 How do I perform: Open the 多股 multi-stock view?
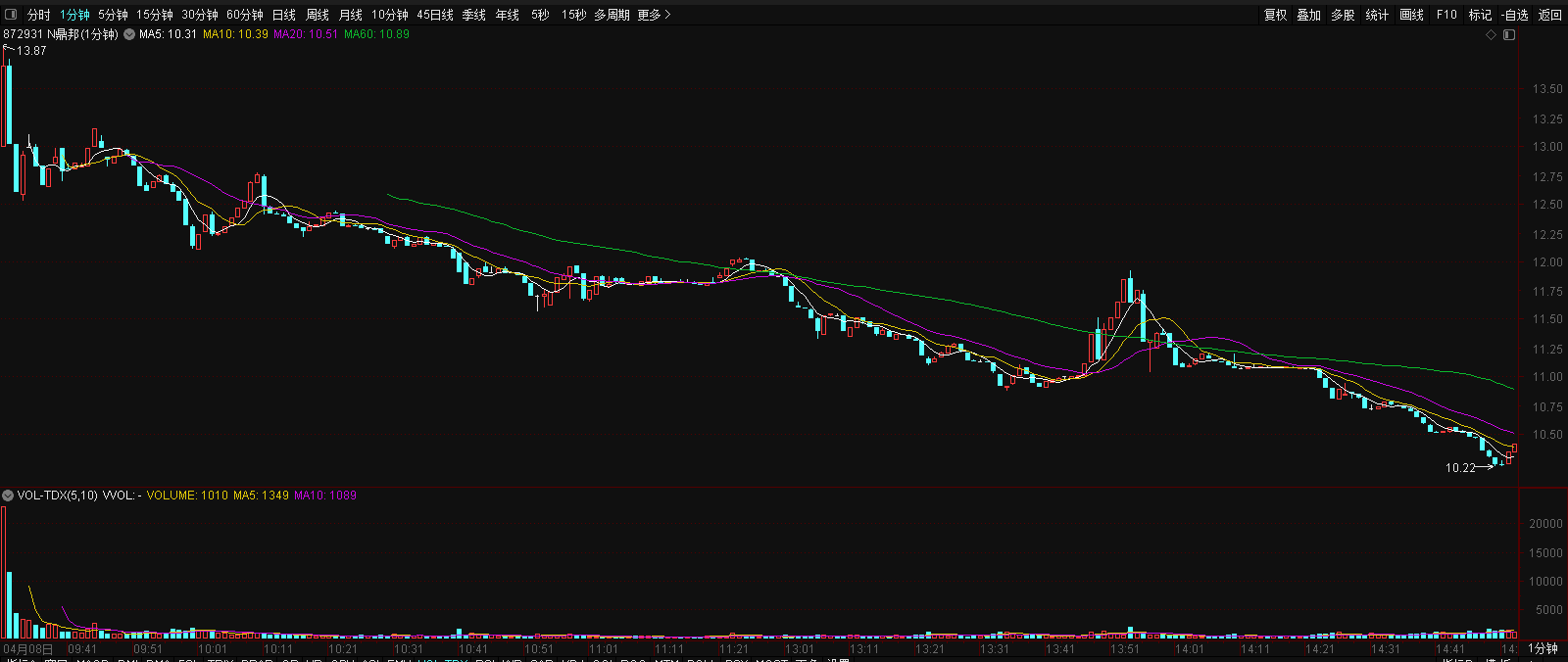(x=1343, y=15)
